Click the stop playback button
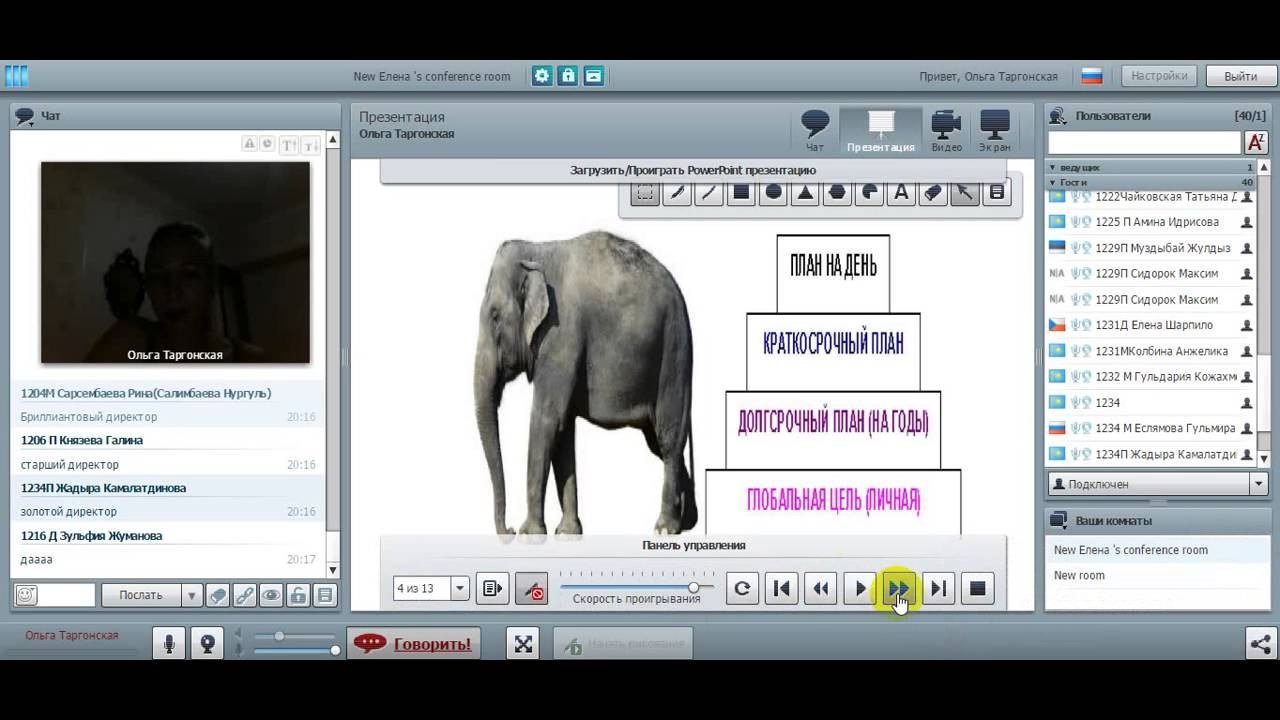Screen dimensions: 1280x720 tap(978, 588)
